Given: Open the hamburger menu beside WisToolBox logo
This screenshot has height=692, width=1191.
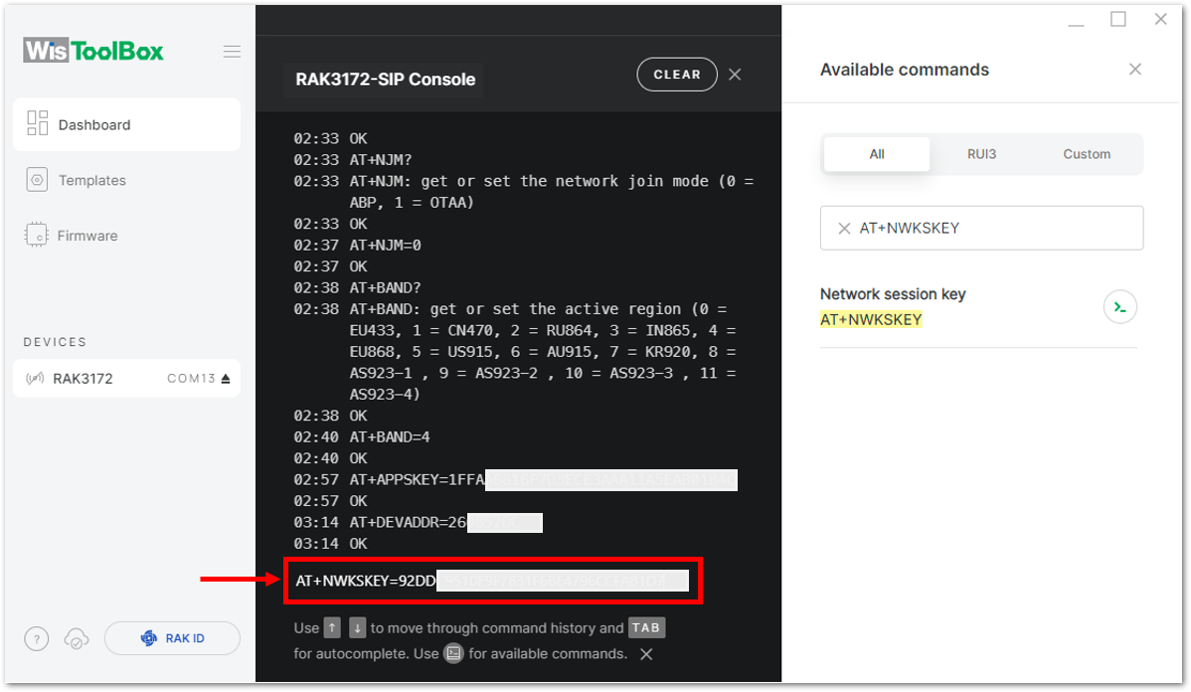Looking at the screenshot, I should click(232, 52).
